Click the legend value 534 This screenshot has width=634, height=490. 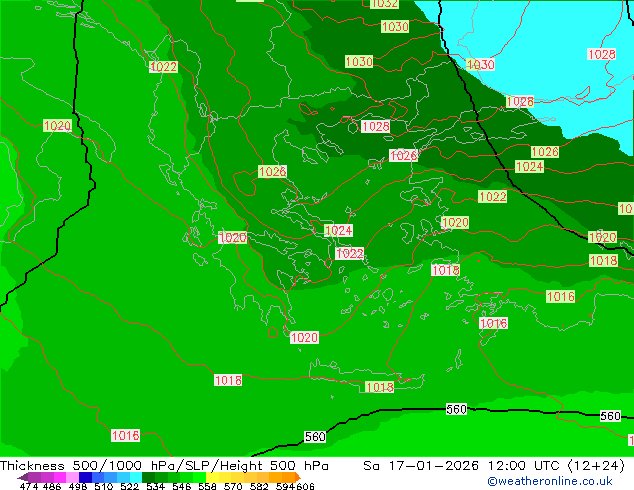click(x=155, y=486)
